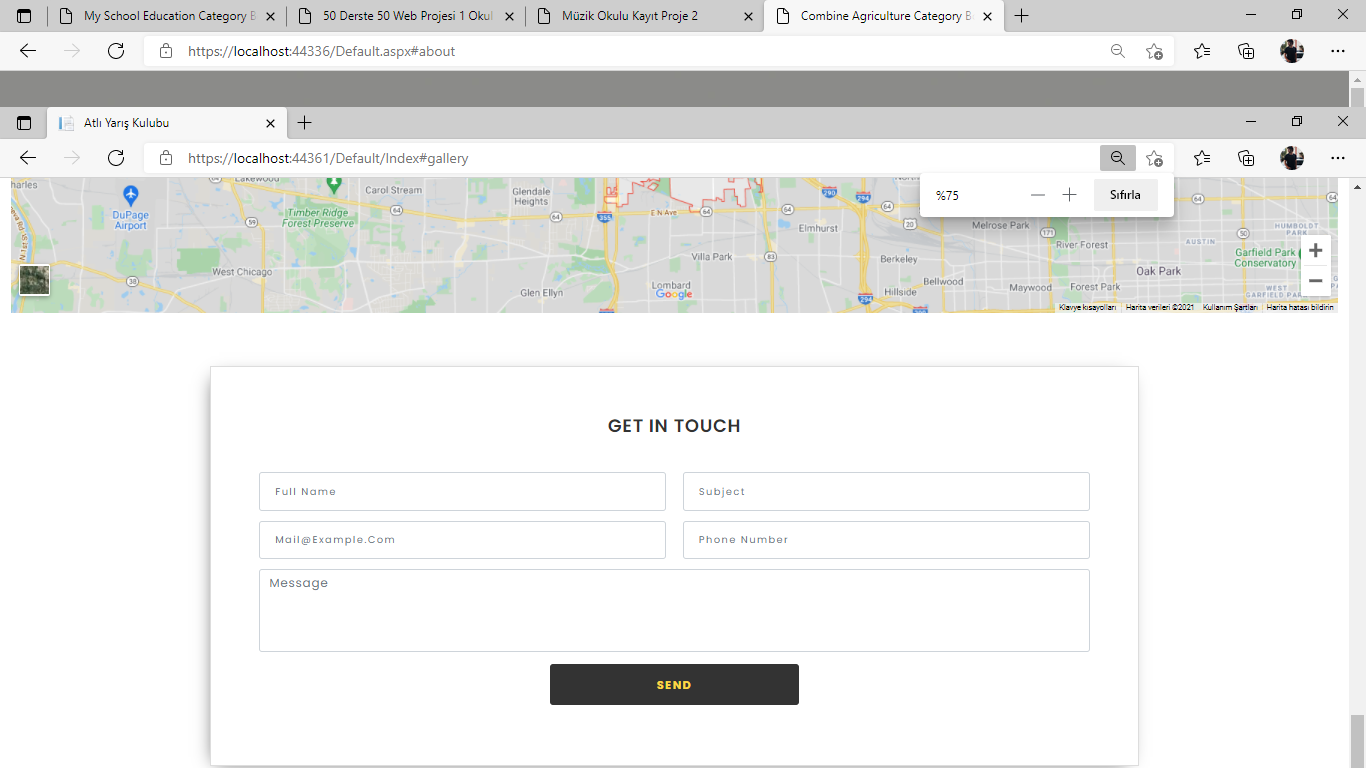The image size is (1366, 768).
Task: Refresh the Atlı Yarış Kulubu page
Action: coord(115,157)
